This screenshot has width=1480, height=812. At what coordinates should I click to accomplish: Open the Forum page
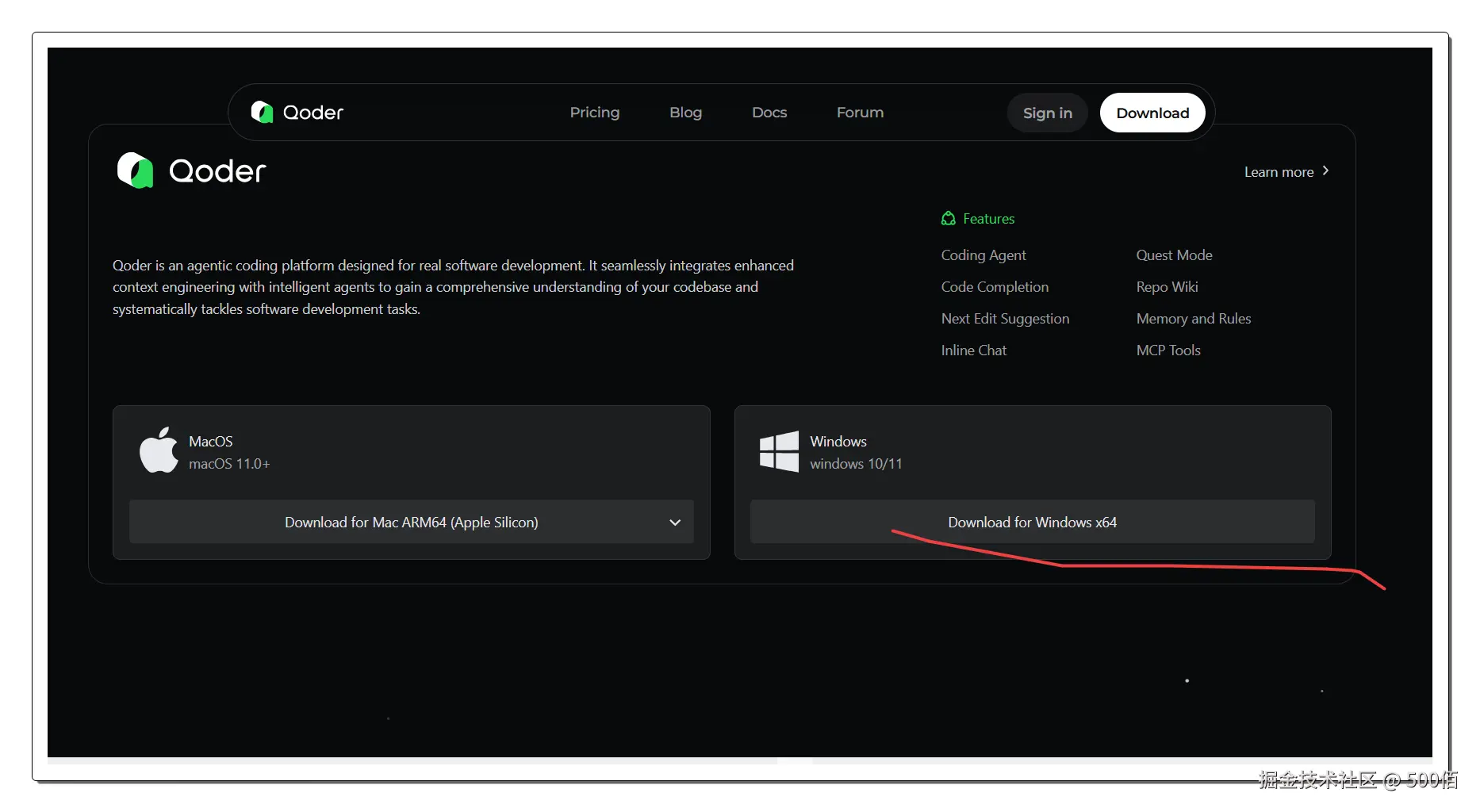pos(860,113)
